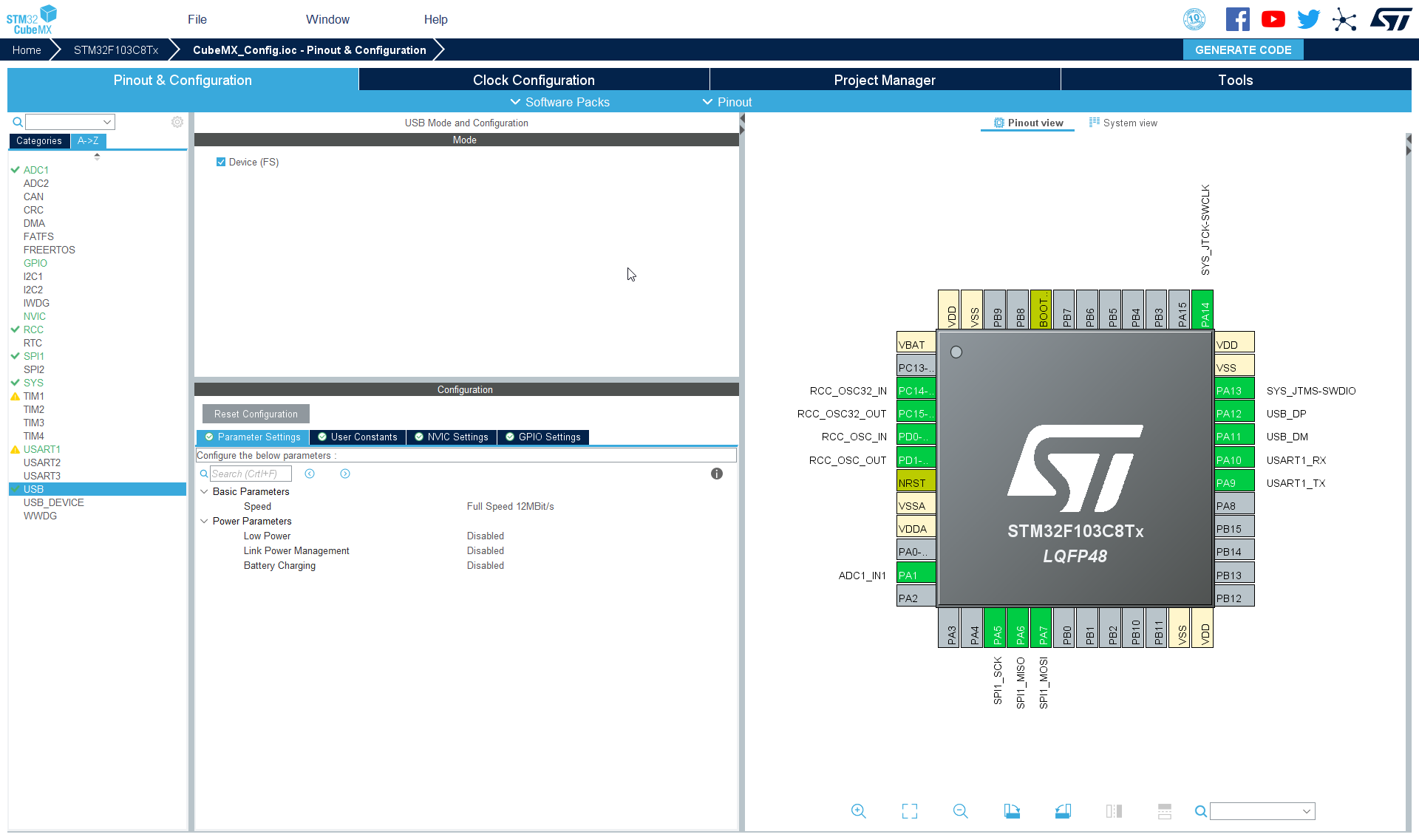Jump to next parameter search result
The width and height of the screenshot is (1419, 840).
(x=345, y=474)
